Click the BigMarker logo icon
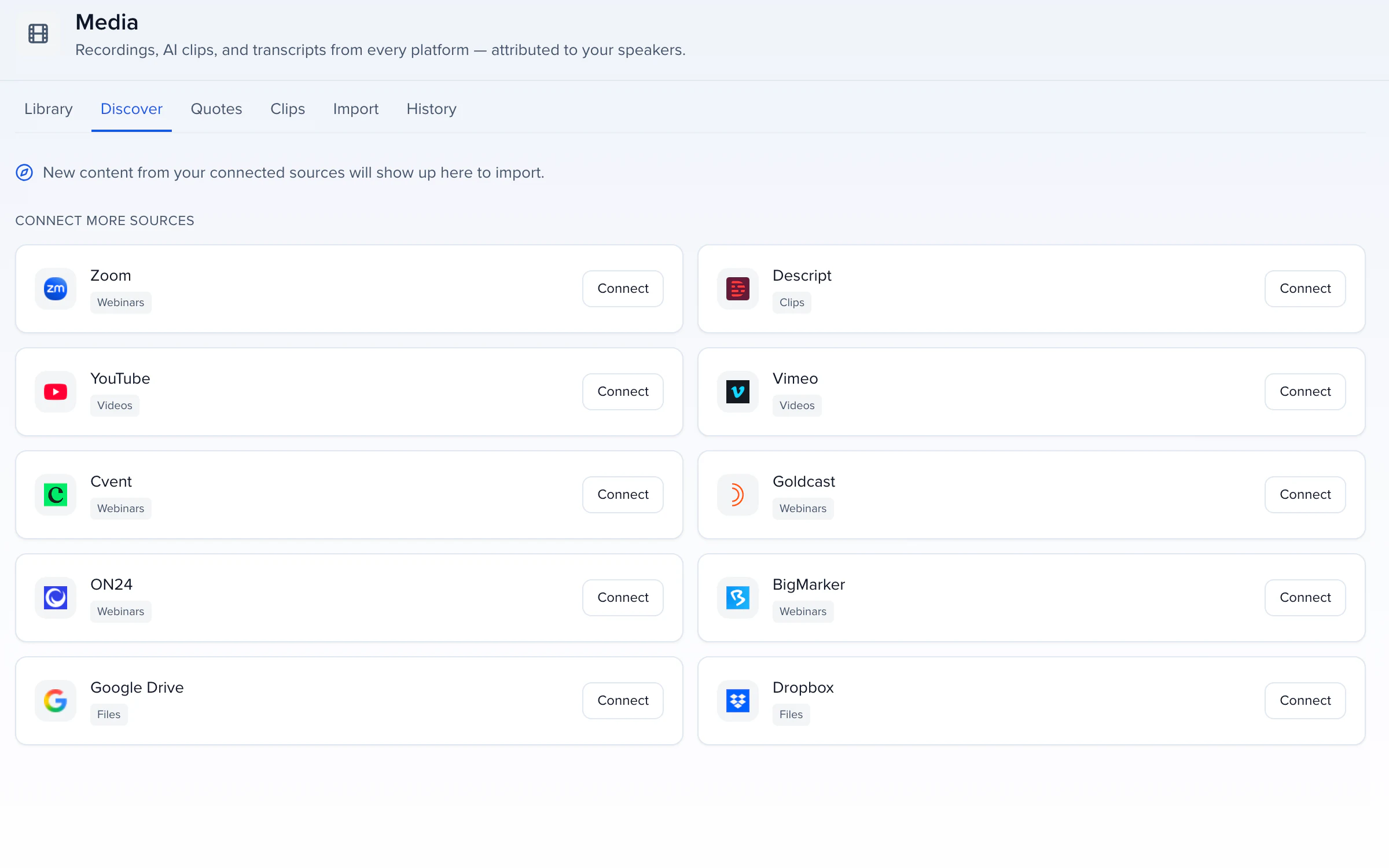 coord(738,598)
